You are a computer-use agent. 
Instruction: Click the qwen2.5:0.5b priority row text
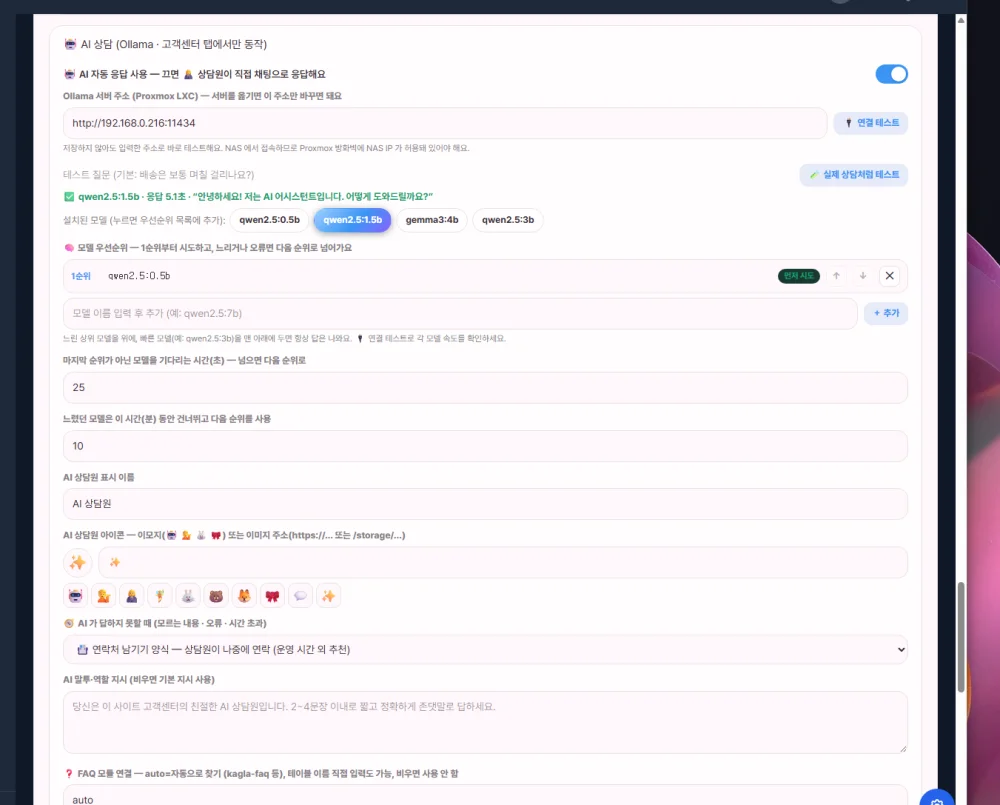coord(139,276)
